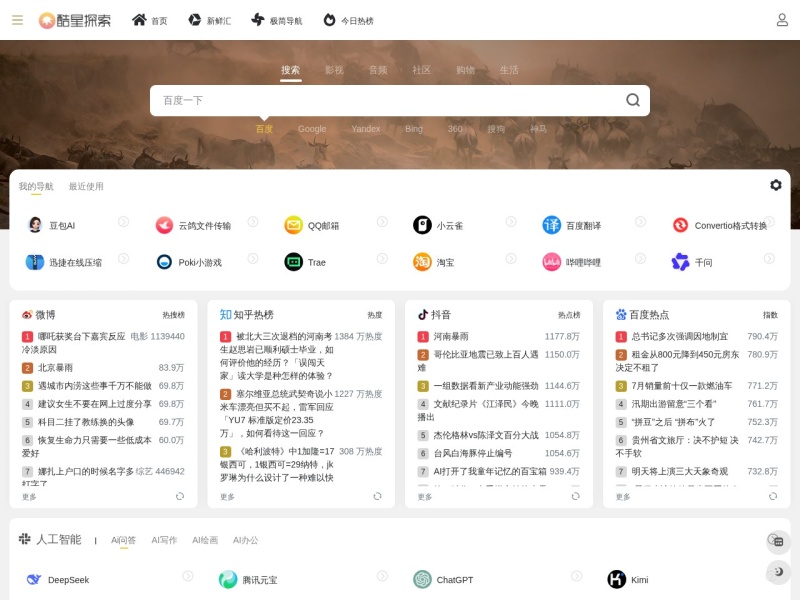Select Bing search engine
Screen dimensions: 800x600
(x=414, y=129)
